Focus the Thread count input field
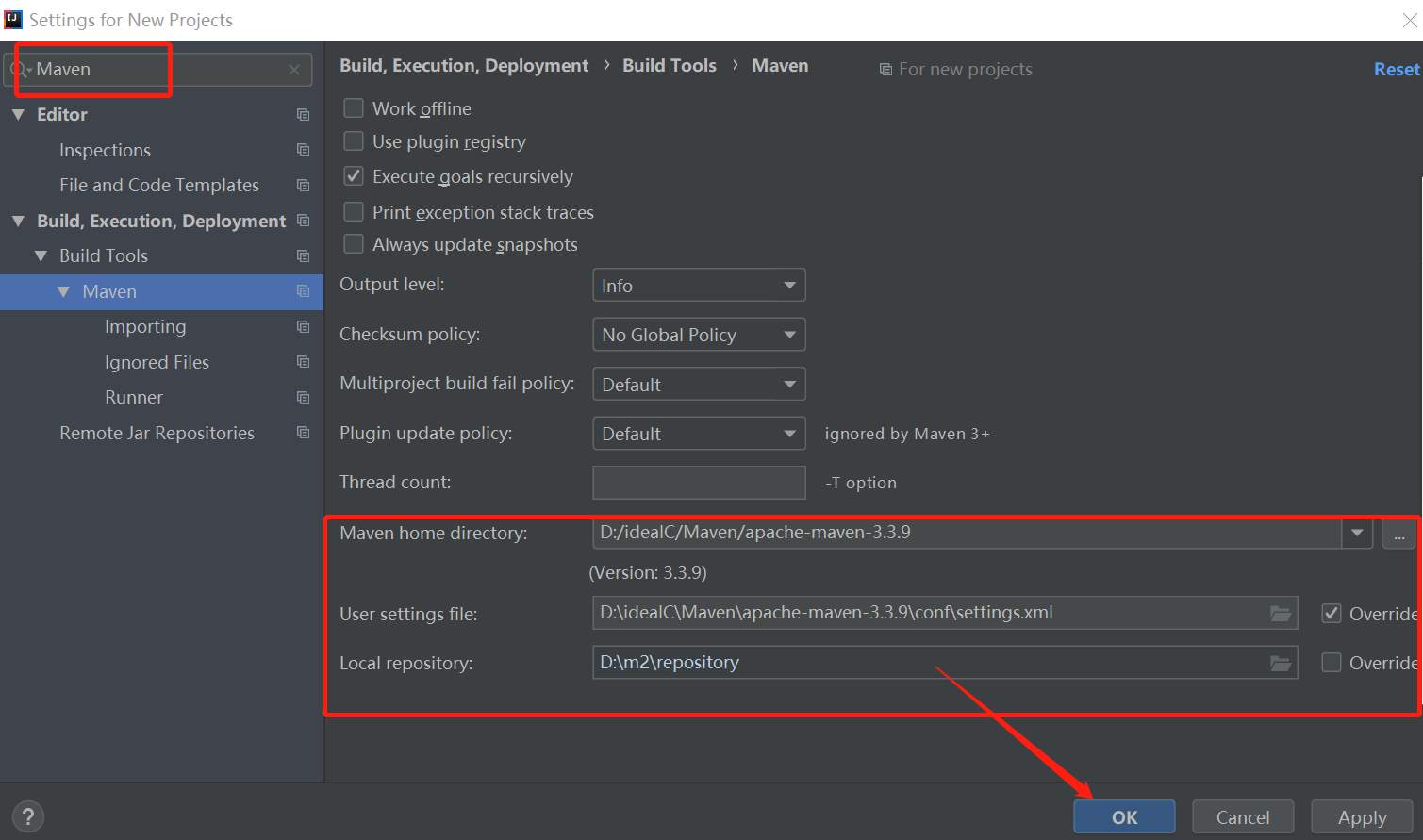The height and width of the screenshot is (840, 1423). coord(699,483)
